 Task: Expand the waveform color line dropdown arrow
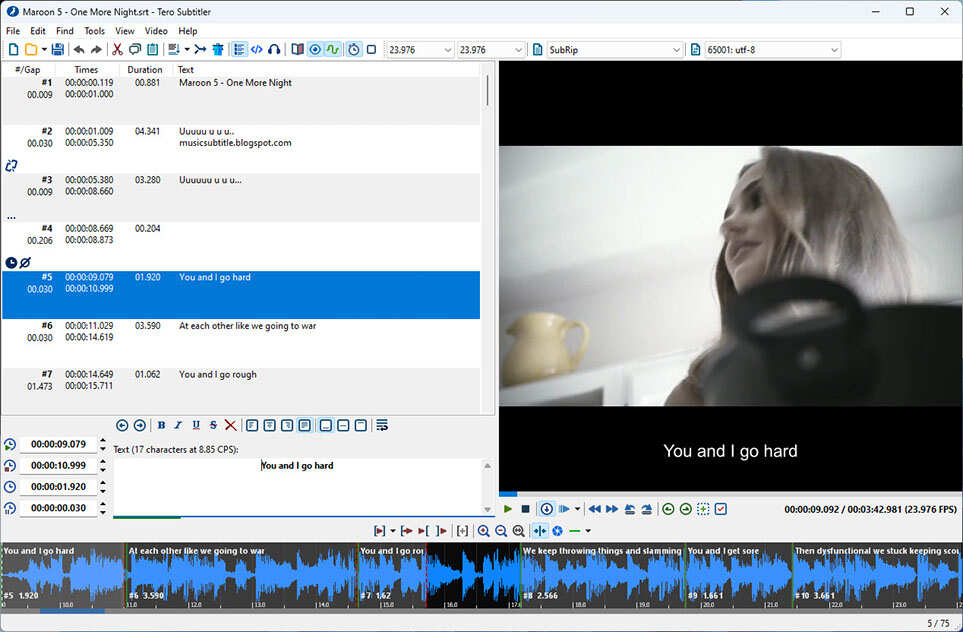[588, 531]
